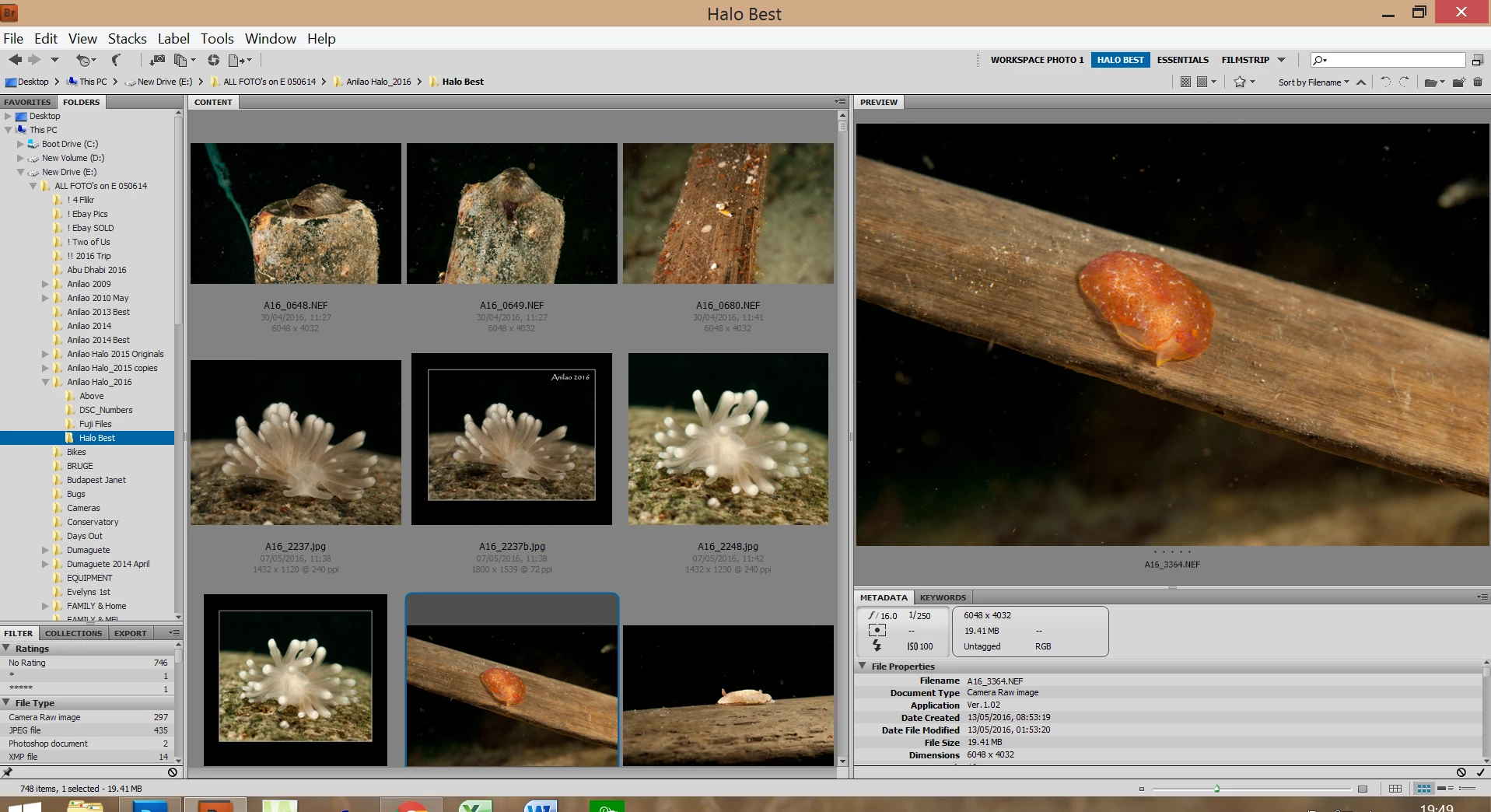Select the A16_0680.NEF thumbnail

[728, 214]
